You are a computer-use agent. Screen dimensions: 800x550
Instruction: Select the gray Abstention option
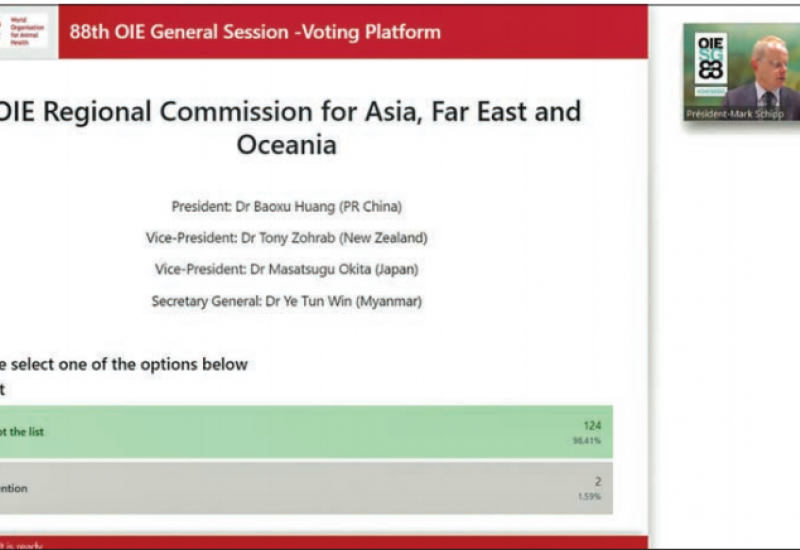300,488
